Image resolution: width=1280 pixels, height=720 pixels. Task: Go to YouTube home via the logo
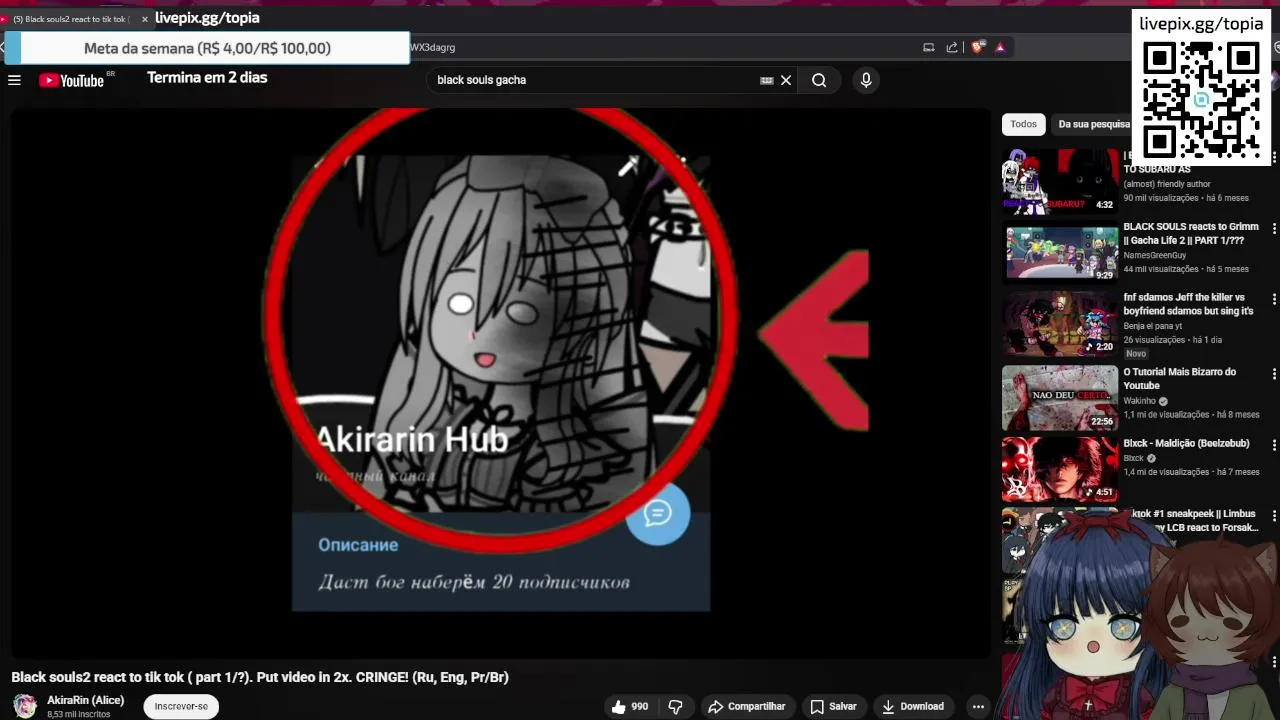point(71,80)
